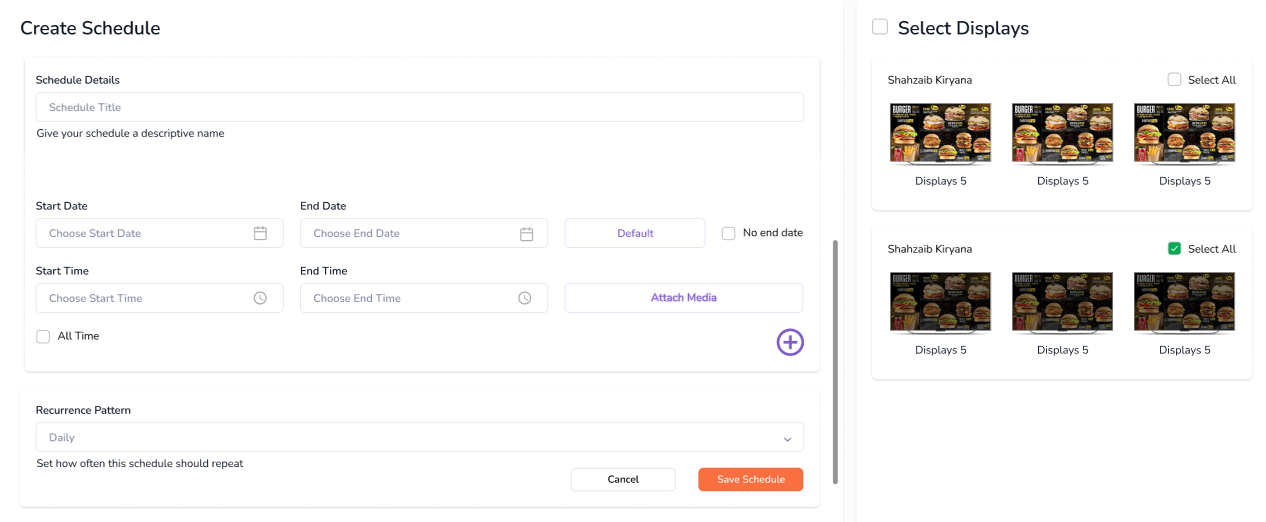The height and width of the screenshot is (522, 1266).
Task: Click the Attach Media button
Action: (683, 298)
